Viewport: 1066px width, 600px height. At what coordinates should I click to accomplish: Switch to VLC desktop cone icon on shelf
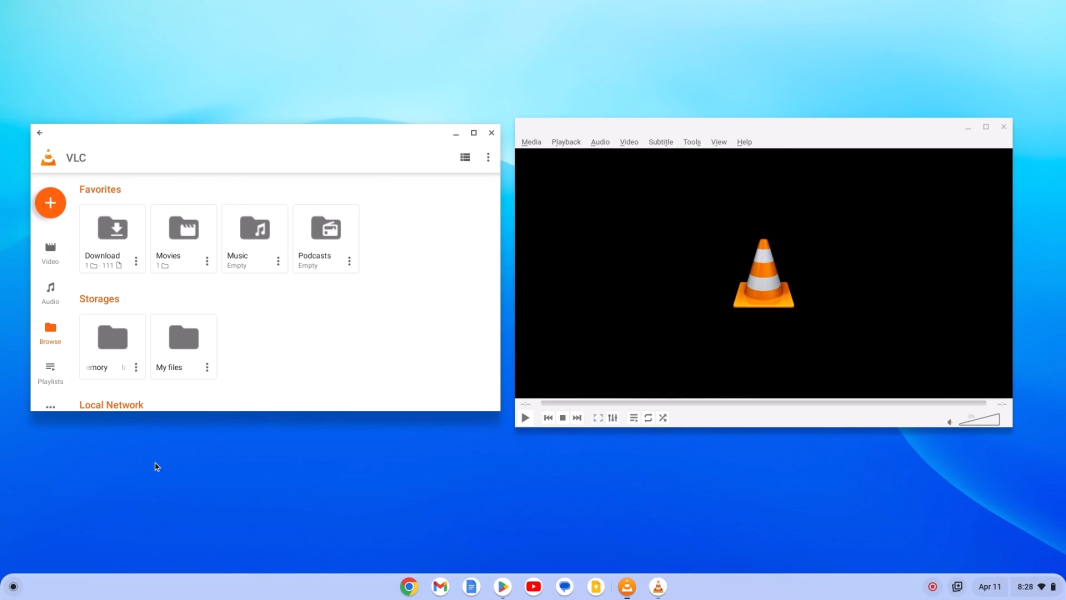658,586
